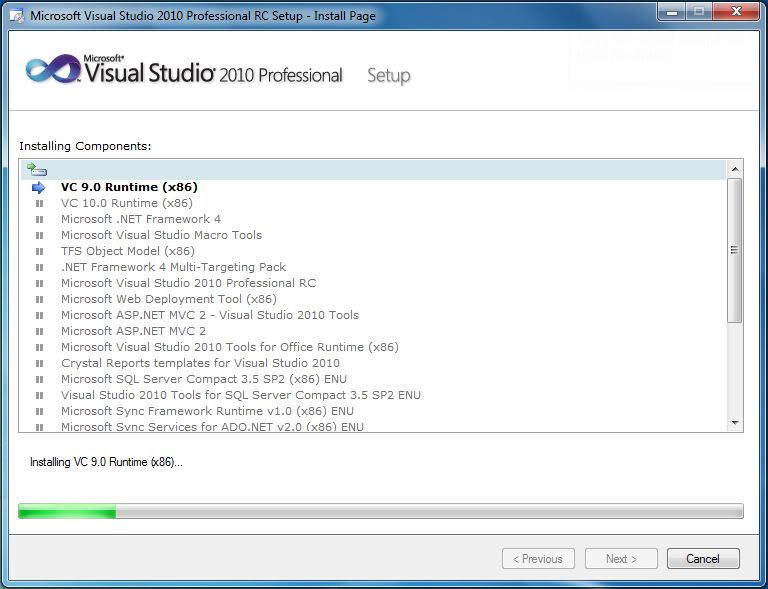Select .NET Framework 4 Multi-Targeting Pack
The image size is (768, 589).
[x=173, y=267]
